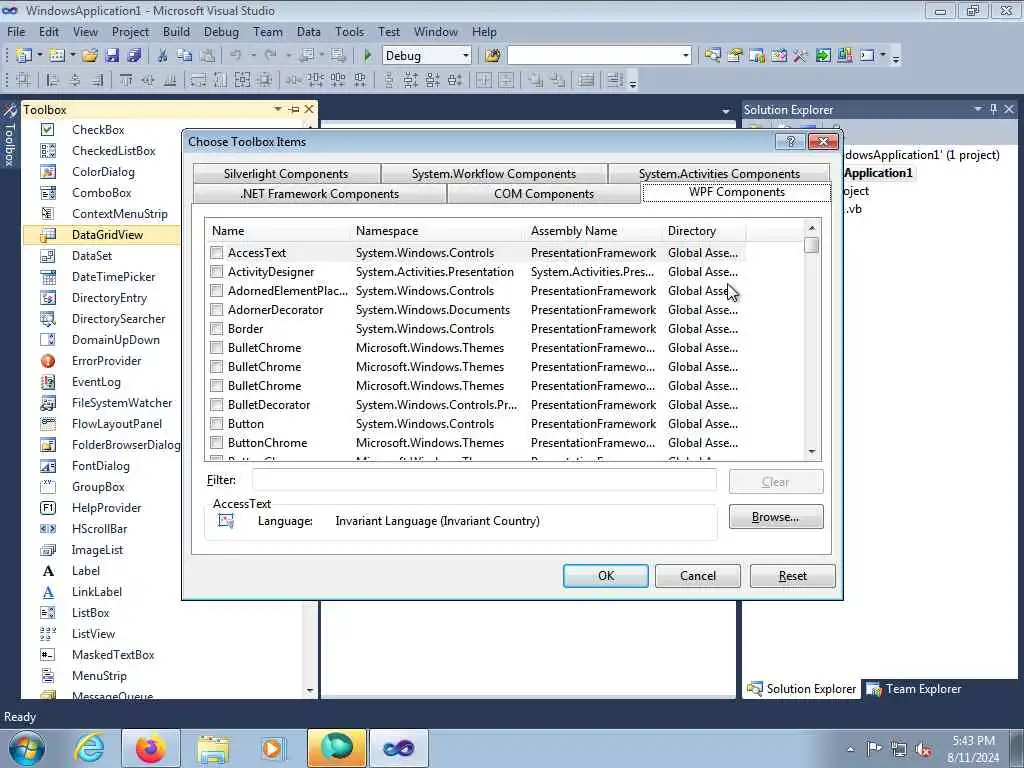This screenshot has width=1024, height=768.
Task: Open the Debug menu
Action: 221,31
